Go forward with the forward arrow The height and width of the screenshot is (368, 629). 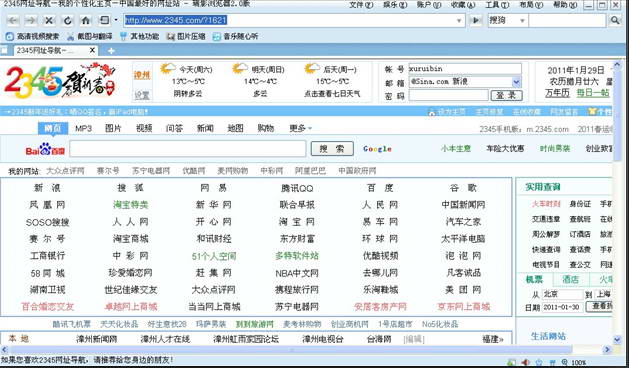click(x=30, y=20)
